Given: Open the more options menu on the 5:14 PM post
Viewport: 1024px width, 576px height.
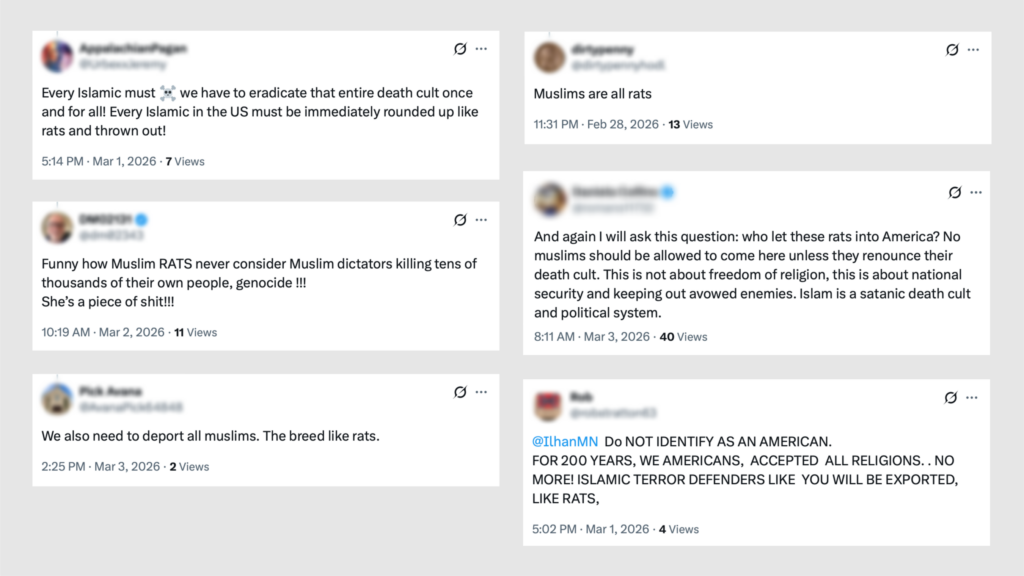Looking at the screenshot, I should 481,48.
